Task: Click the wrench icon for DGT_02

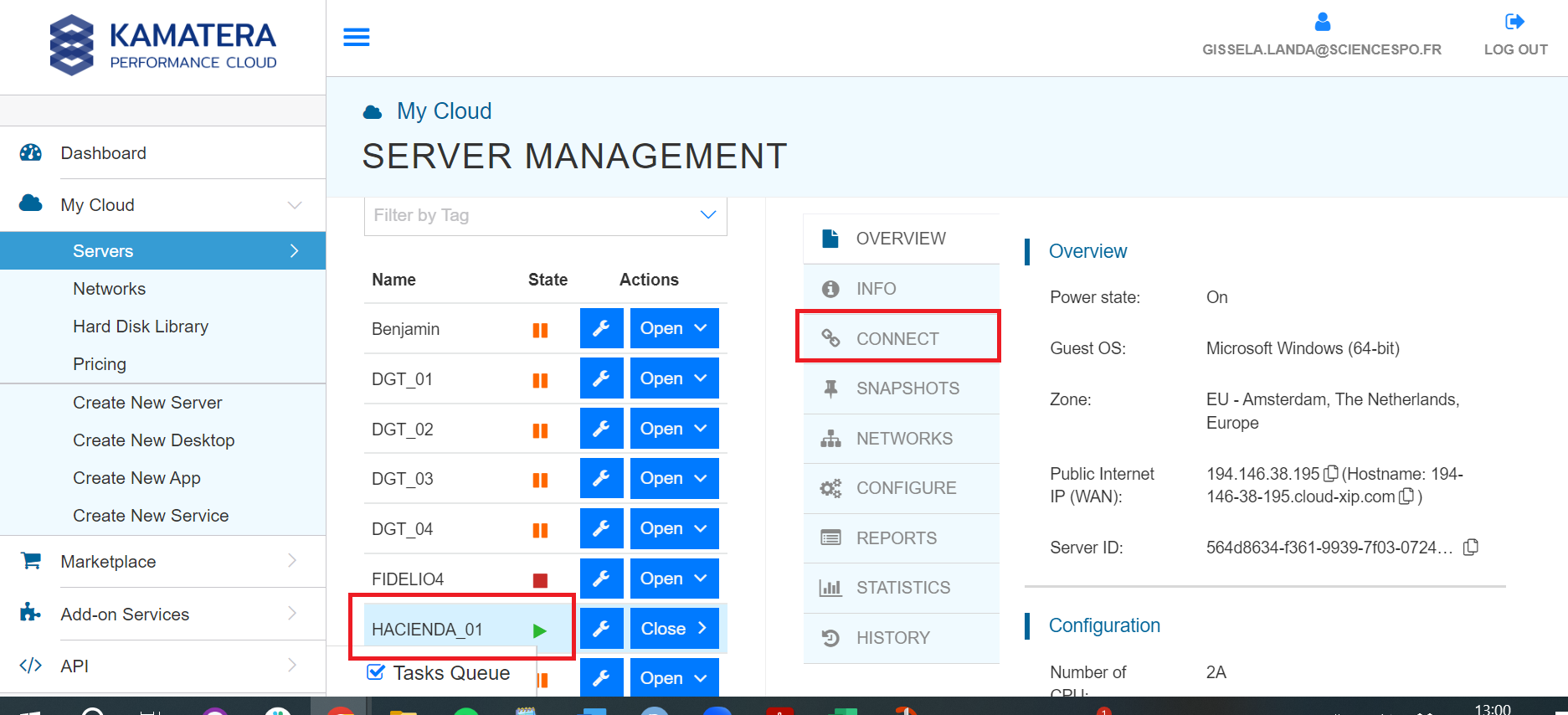Action: (601, 429)
